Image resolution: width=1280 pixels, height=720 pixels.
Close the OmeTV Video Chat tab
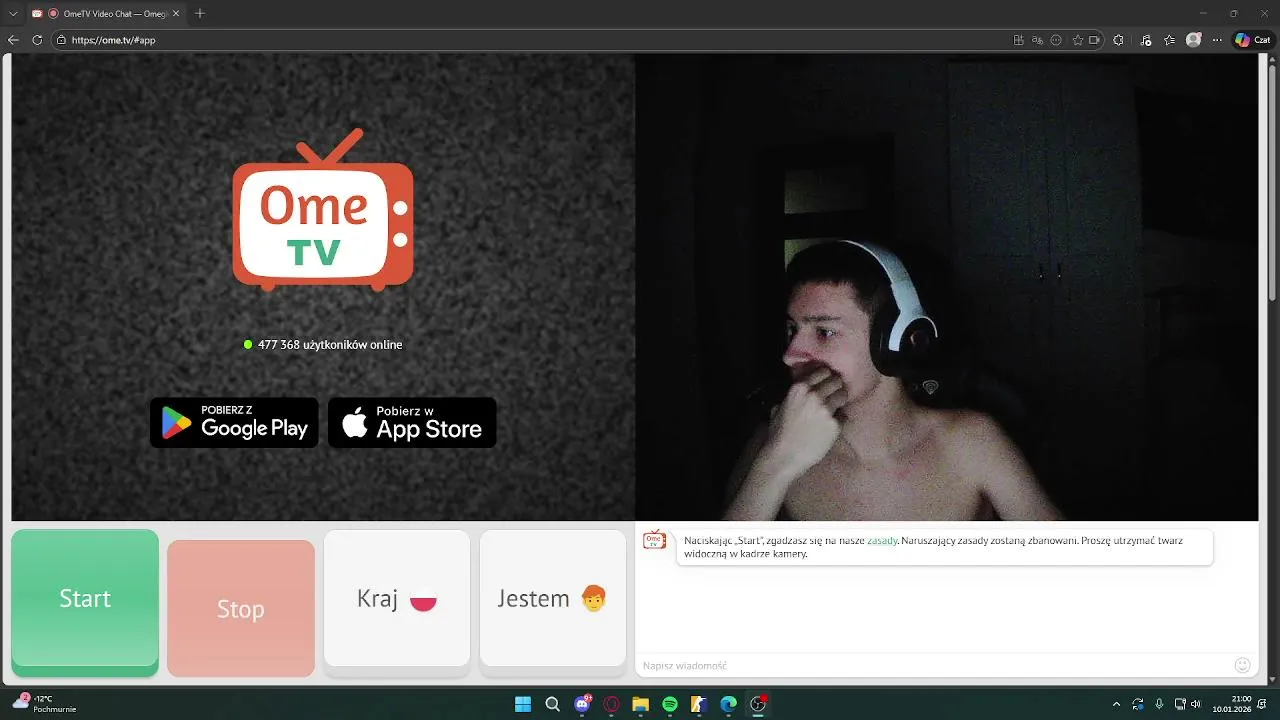pos(176,14)
